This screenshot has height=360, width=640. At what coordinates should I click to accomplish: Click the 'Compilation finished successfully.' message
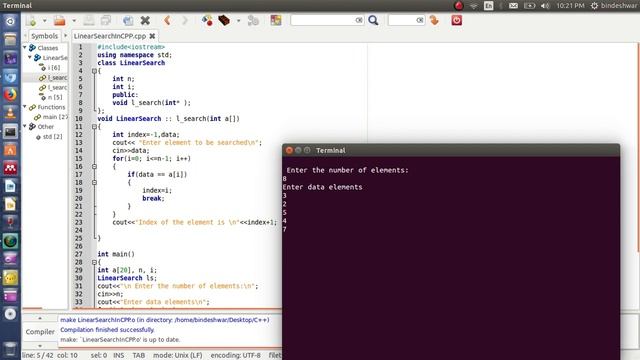[107, 330]
